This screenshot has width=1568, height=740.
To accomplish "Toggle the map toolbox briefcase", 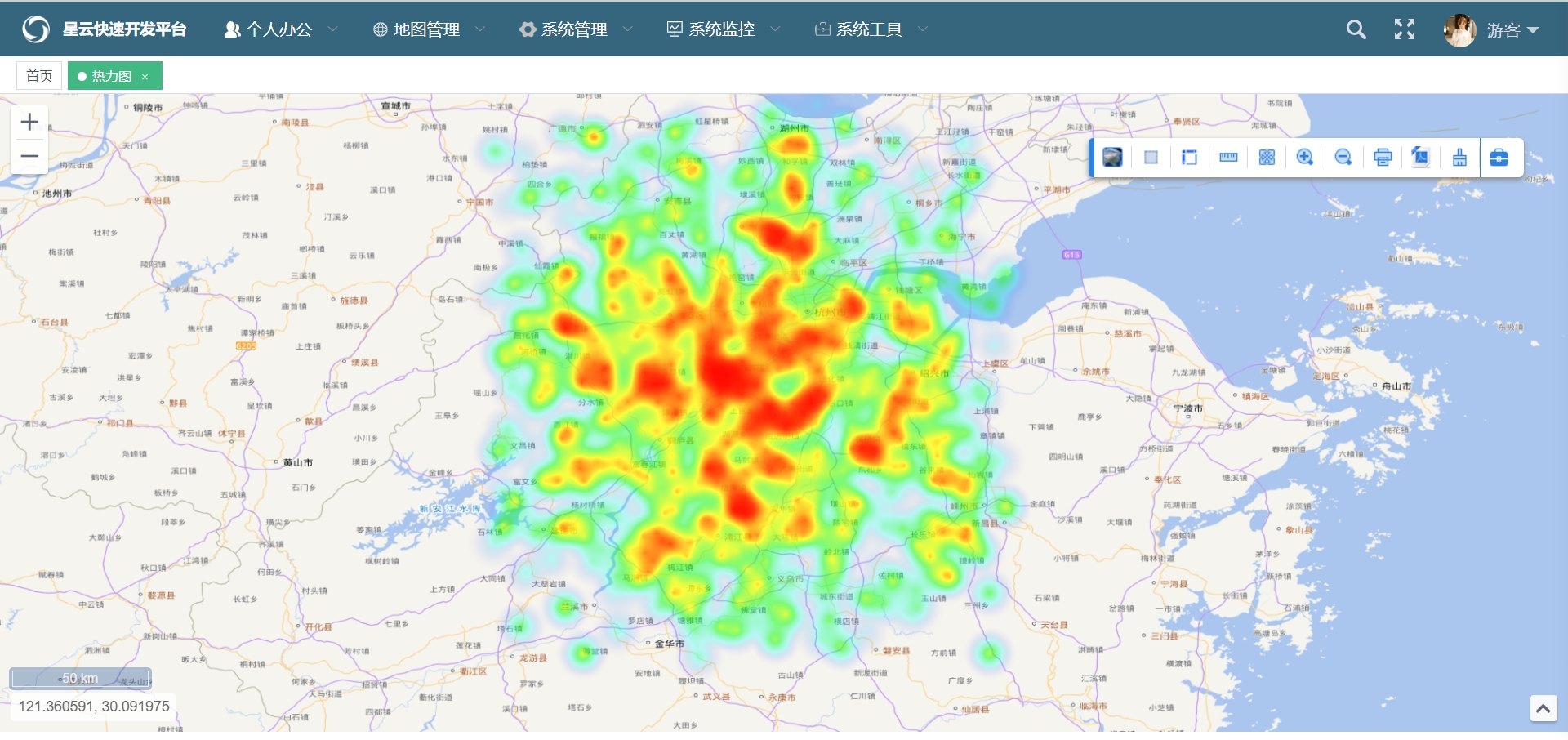I will point(1499,158).
